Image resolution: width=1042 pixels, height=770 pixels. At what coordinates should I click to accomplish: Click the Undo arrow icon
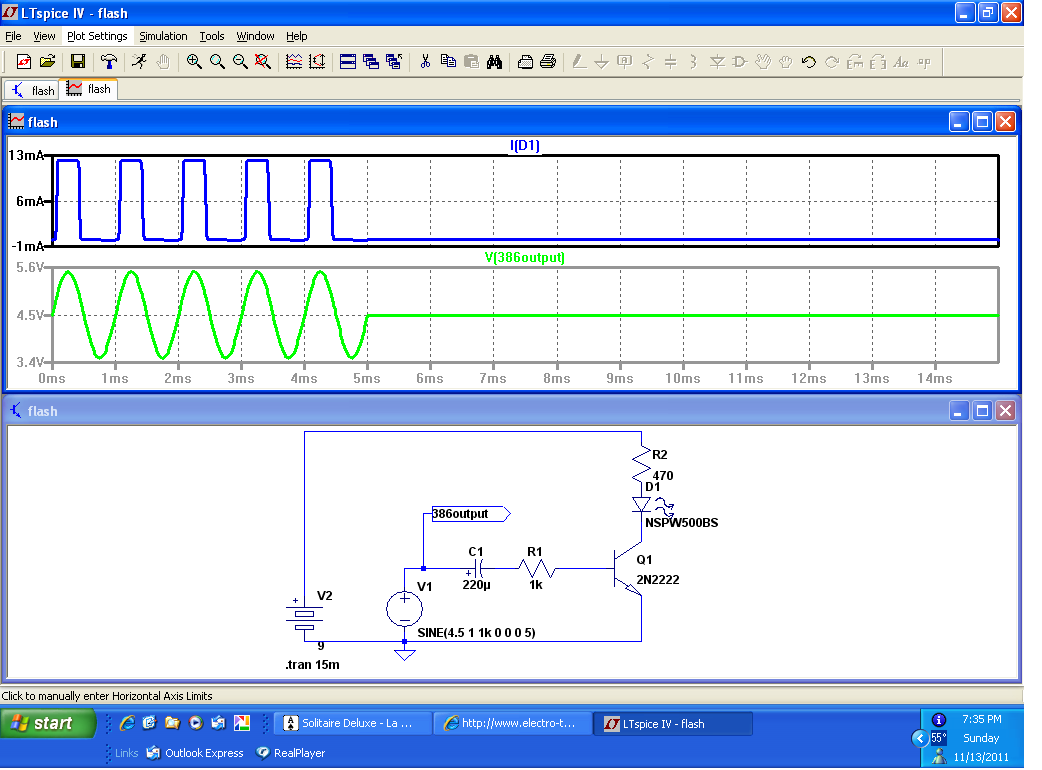(x=809, y=62)
